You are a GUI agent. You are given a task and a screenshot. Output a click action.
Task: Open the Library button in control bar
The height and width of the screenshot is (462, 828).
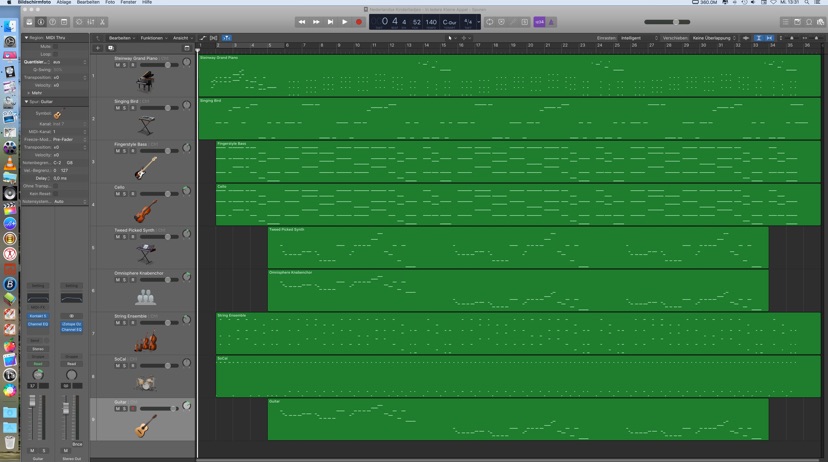[x=29, y=22]
